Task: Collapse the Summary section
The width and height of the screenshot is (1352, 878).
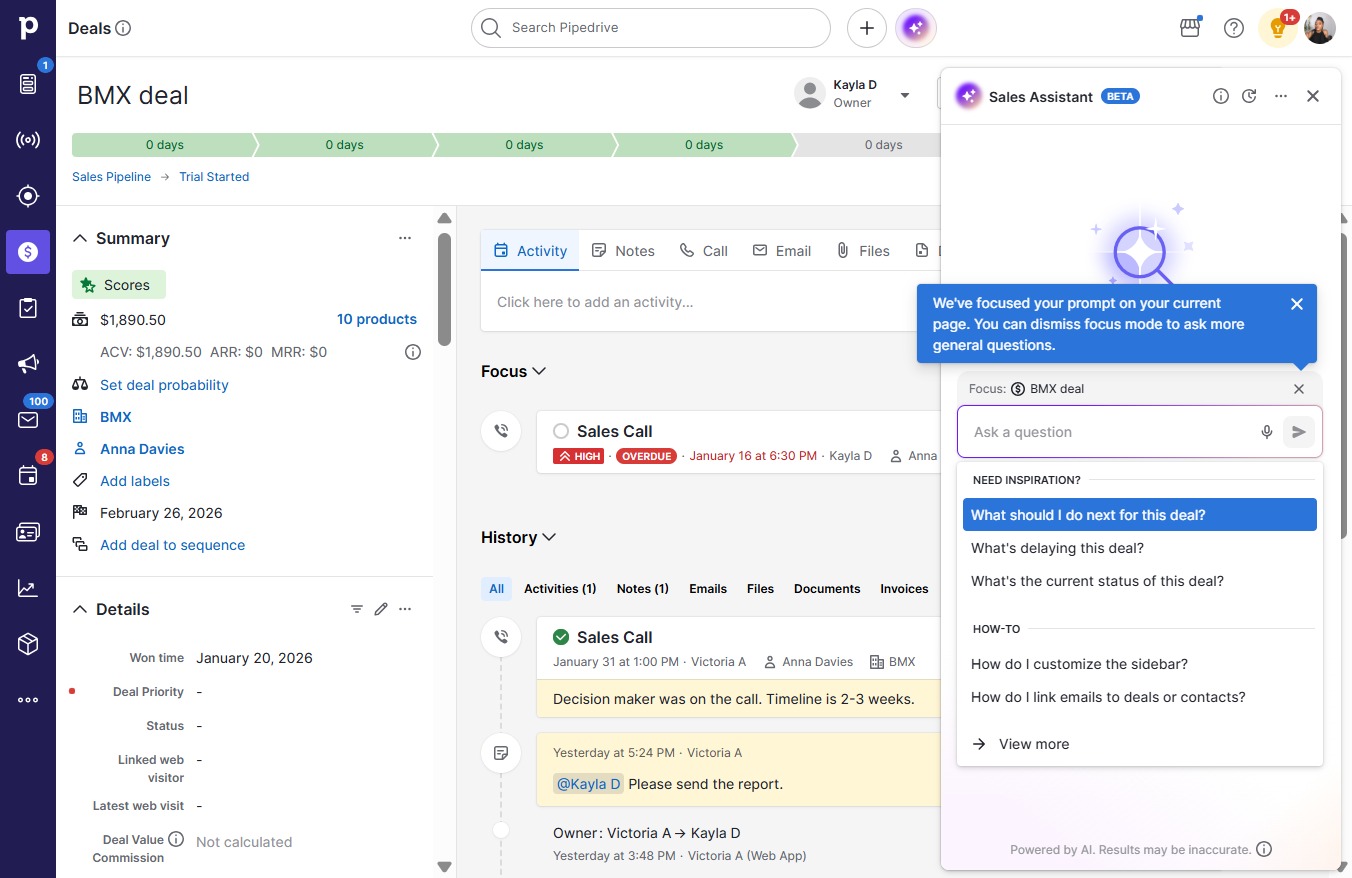Action: tap(80, 238)
